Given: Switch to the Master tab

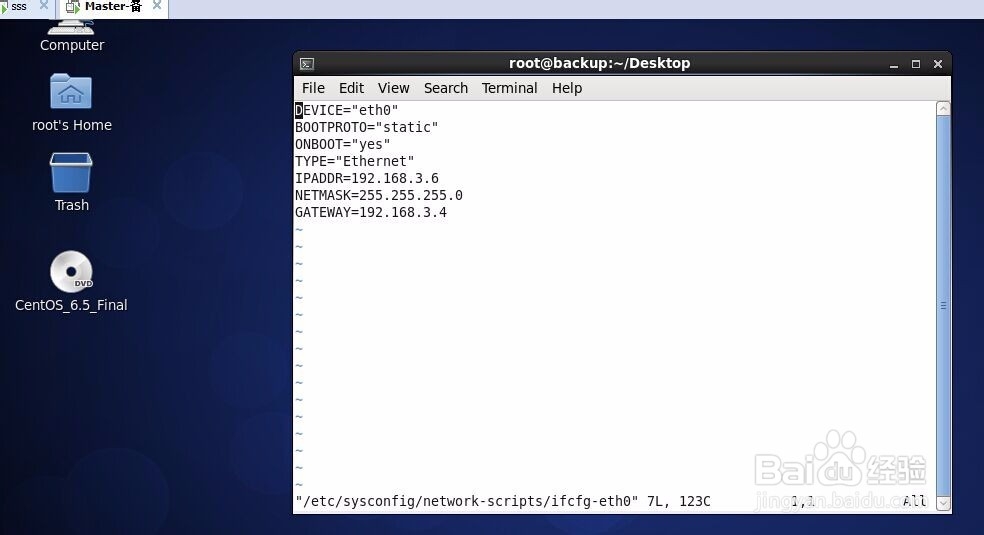Looking at the screenshot, I should [x=113, y=7].
